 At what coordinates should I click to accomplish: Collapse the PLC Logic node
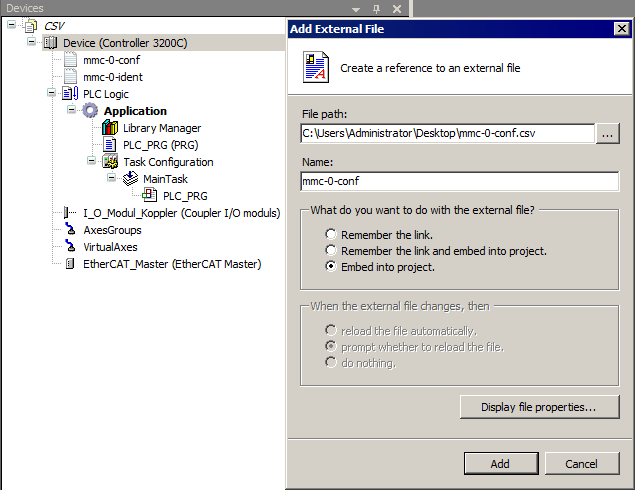pos(51,93)
